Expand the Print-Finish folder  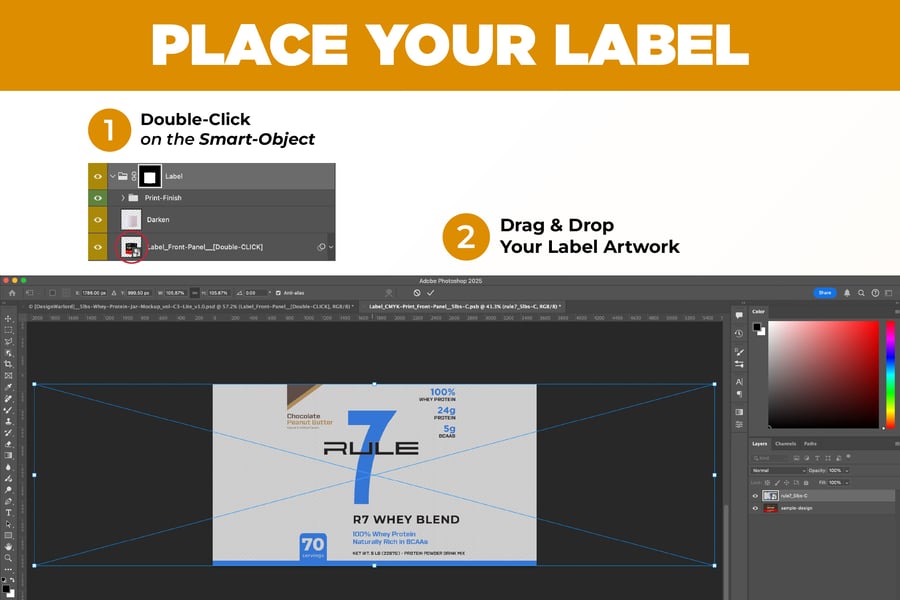tap(123, 198)
